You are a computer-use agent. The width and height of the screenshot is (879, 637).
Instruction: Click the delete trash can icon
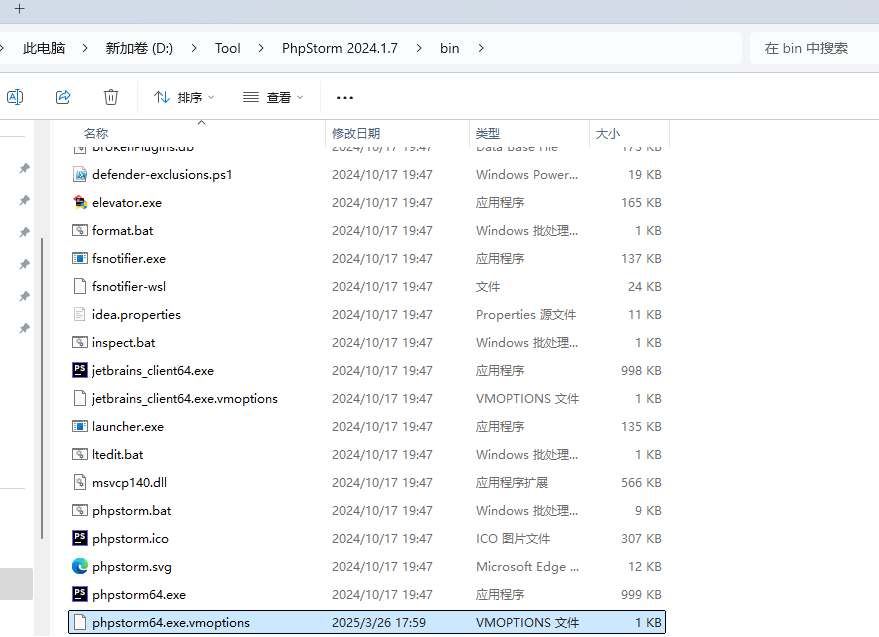(111, 97)
